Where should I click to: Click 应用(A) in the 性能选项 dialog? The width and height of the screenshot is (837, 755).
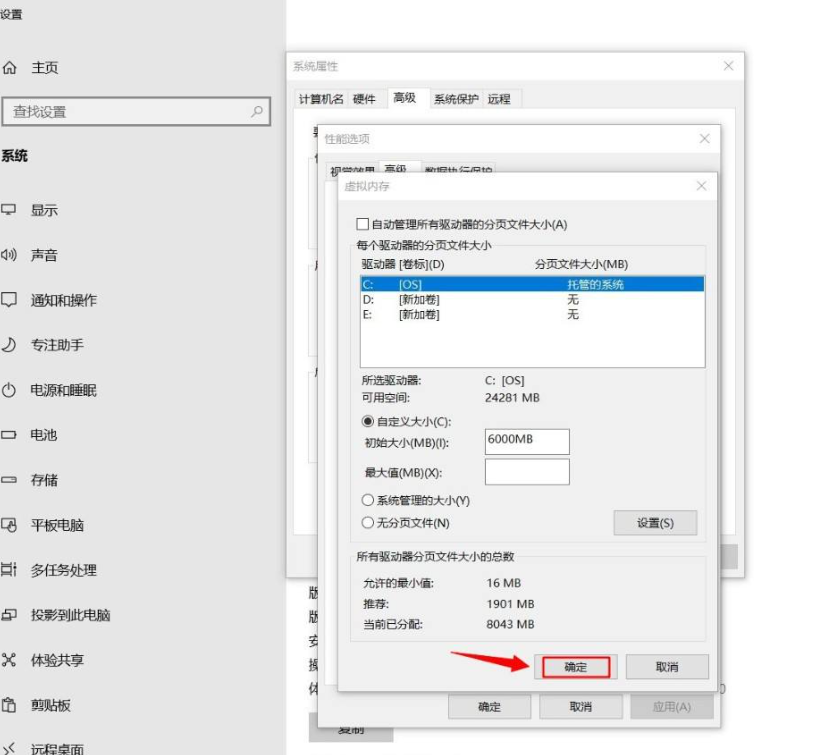pos(672,706)
